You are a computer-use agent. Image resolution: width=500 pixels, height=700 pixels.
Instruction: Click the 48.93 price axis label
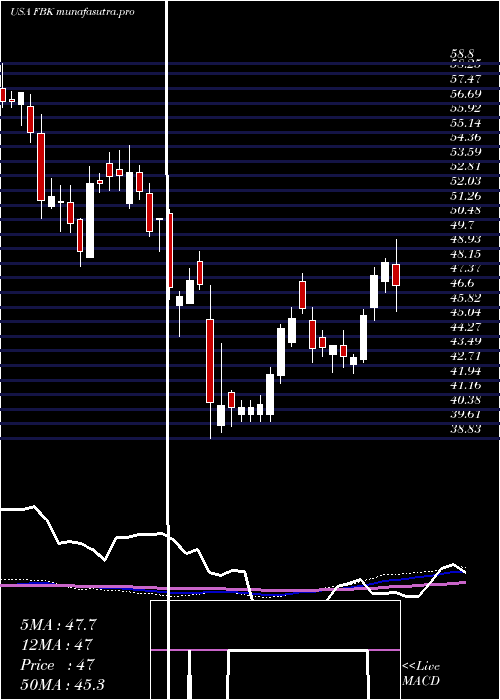(x=466, y=239)
